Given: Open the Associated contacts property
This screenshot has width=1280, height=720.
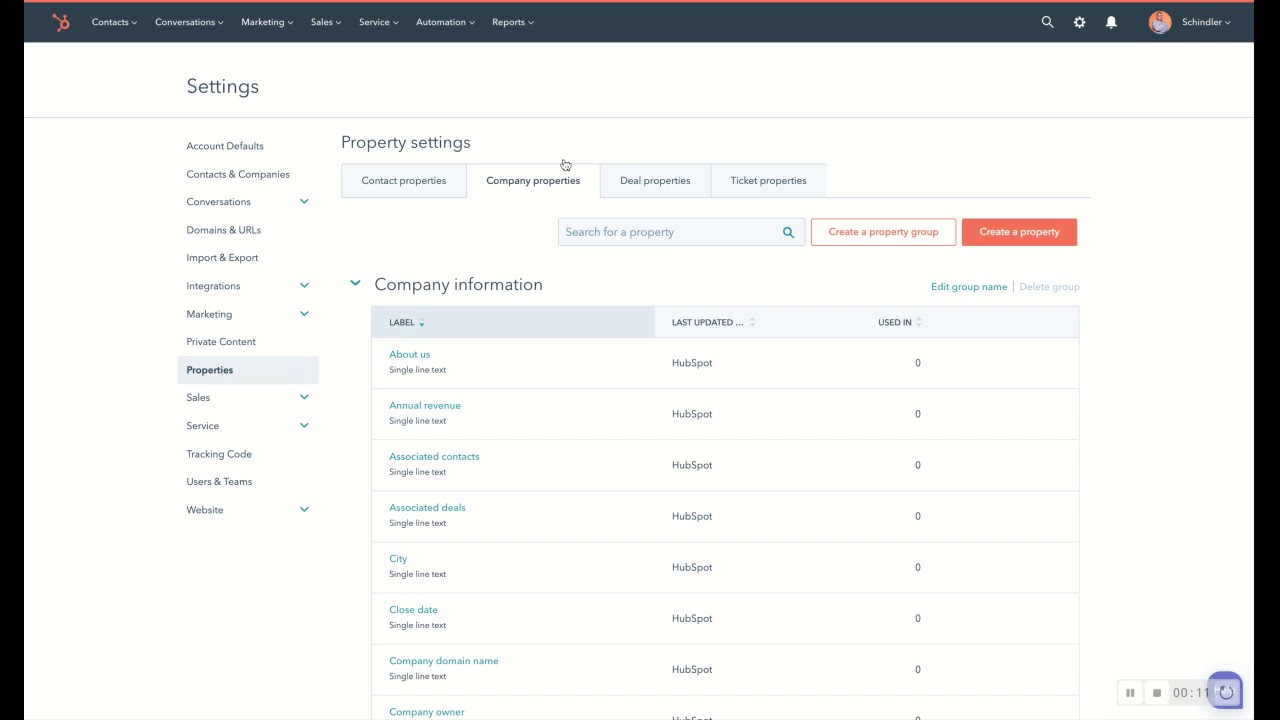Looking at the screenshot, I should click(x=434, y=456).
